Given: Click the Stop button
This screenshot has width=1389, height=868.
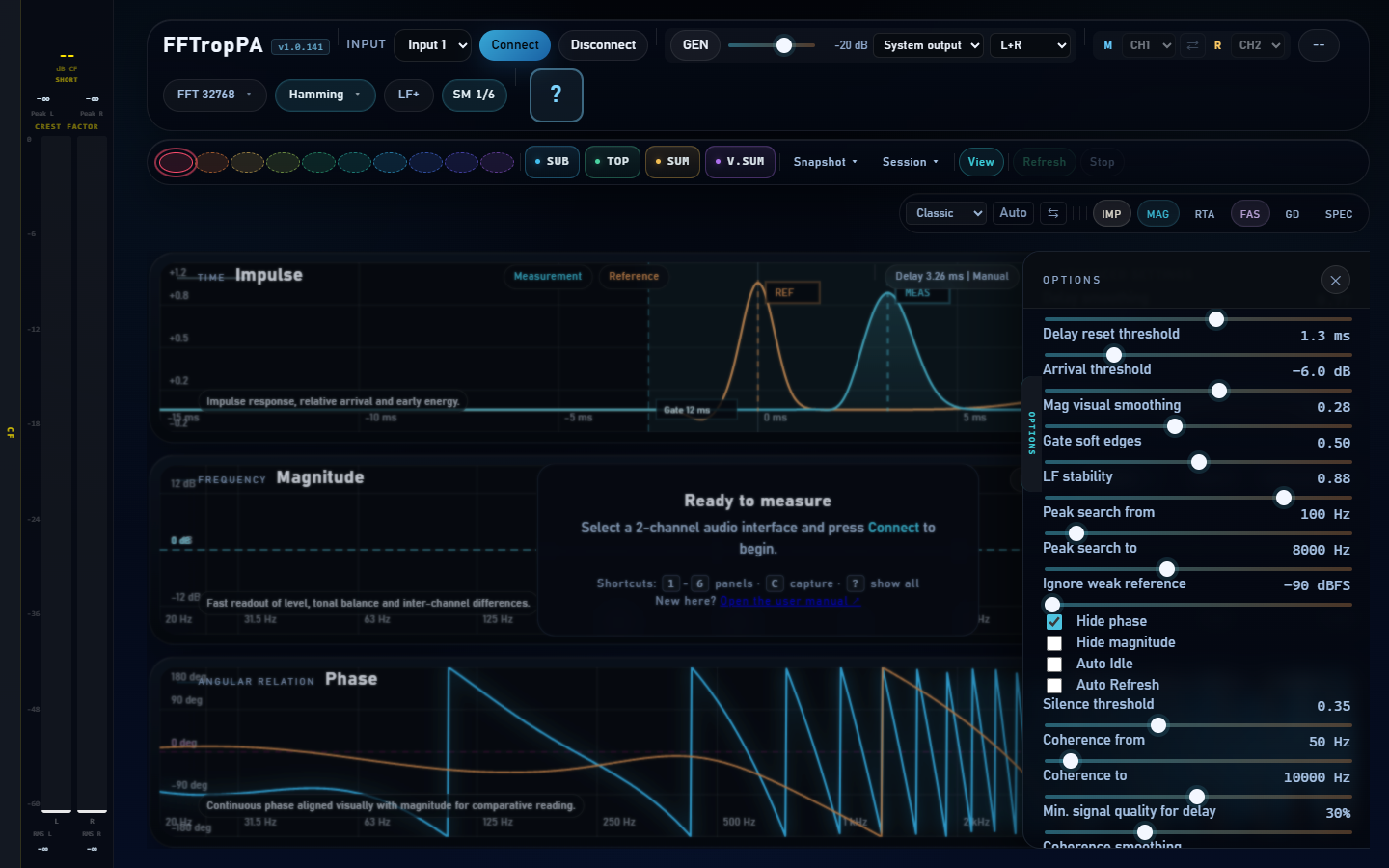Looking at the screenshot, I should coord(1103,162).
